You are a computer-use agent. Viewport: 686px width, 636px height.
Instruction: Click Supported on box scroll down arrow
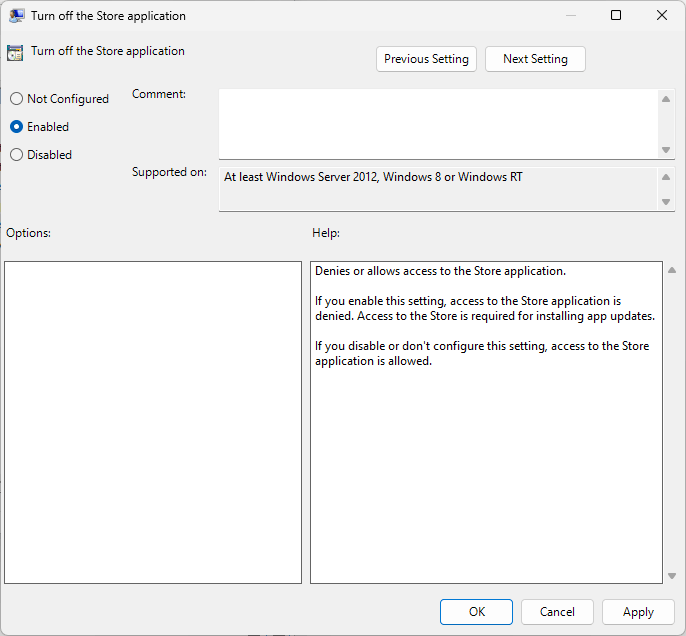666,202
